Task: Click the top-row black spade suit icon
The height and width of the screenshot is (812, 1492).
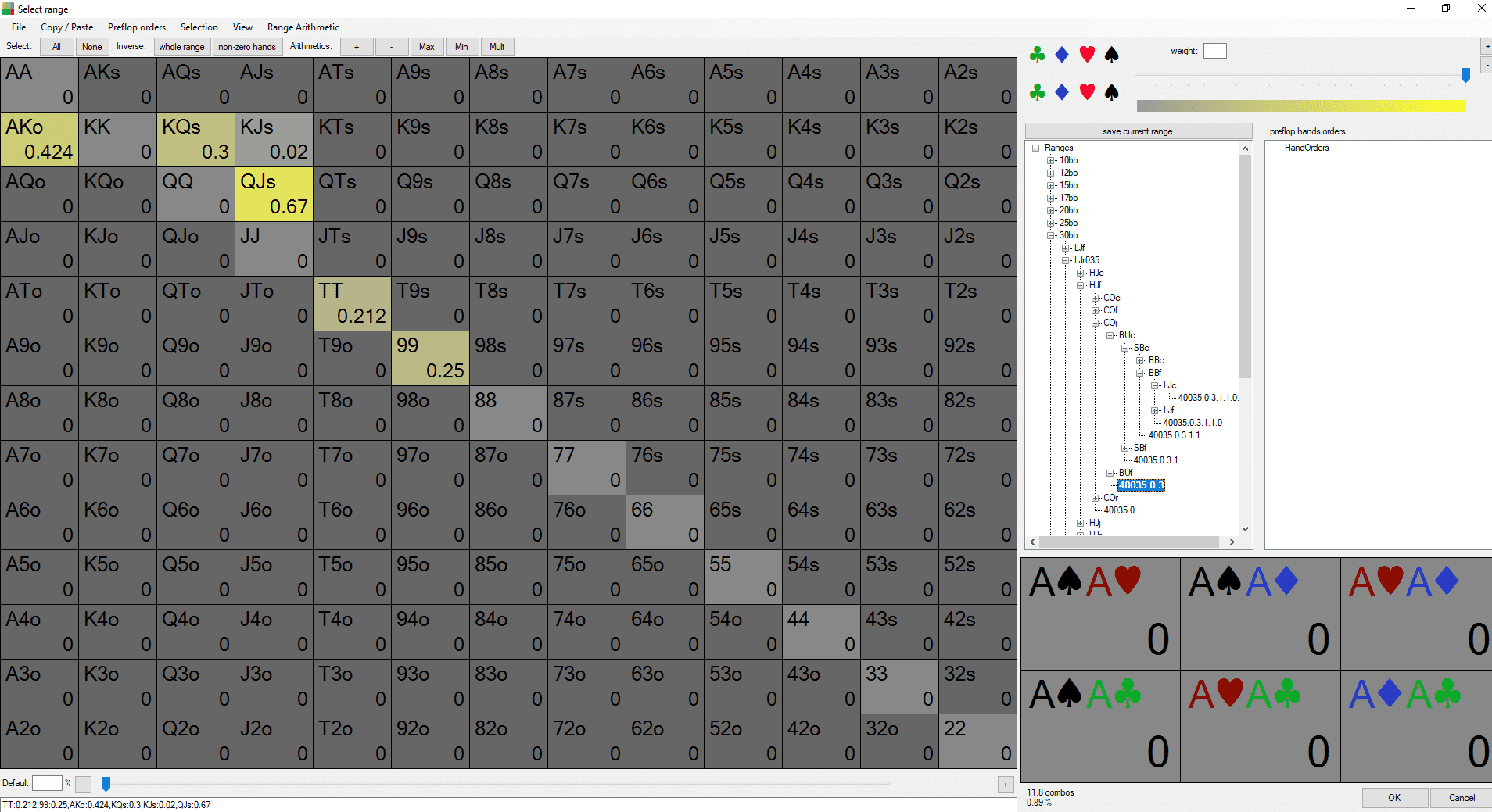Action: (1111, 55)
